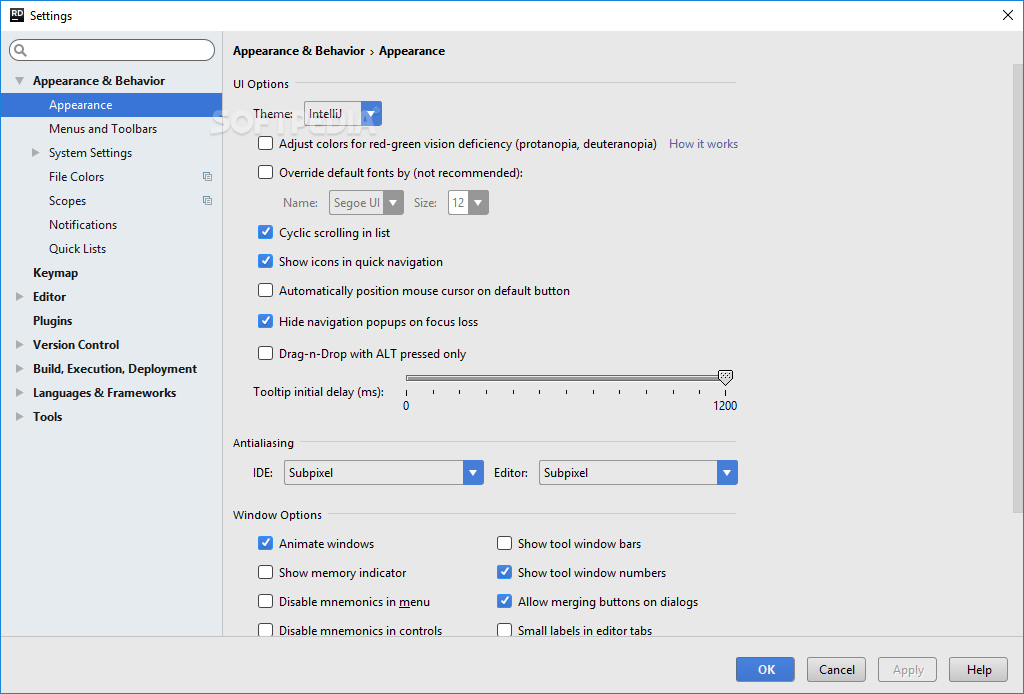The width and height of the screenshot is (1024, 694).
Task: Uncheck Cyclic scrolling in list
Action: [x=265, y=232]
